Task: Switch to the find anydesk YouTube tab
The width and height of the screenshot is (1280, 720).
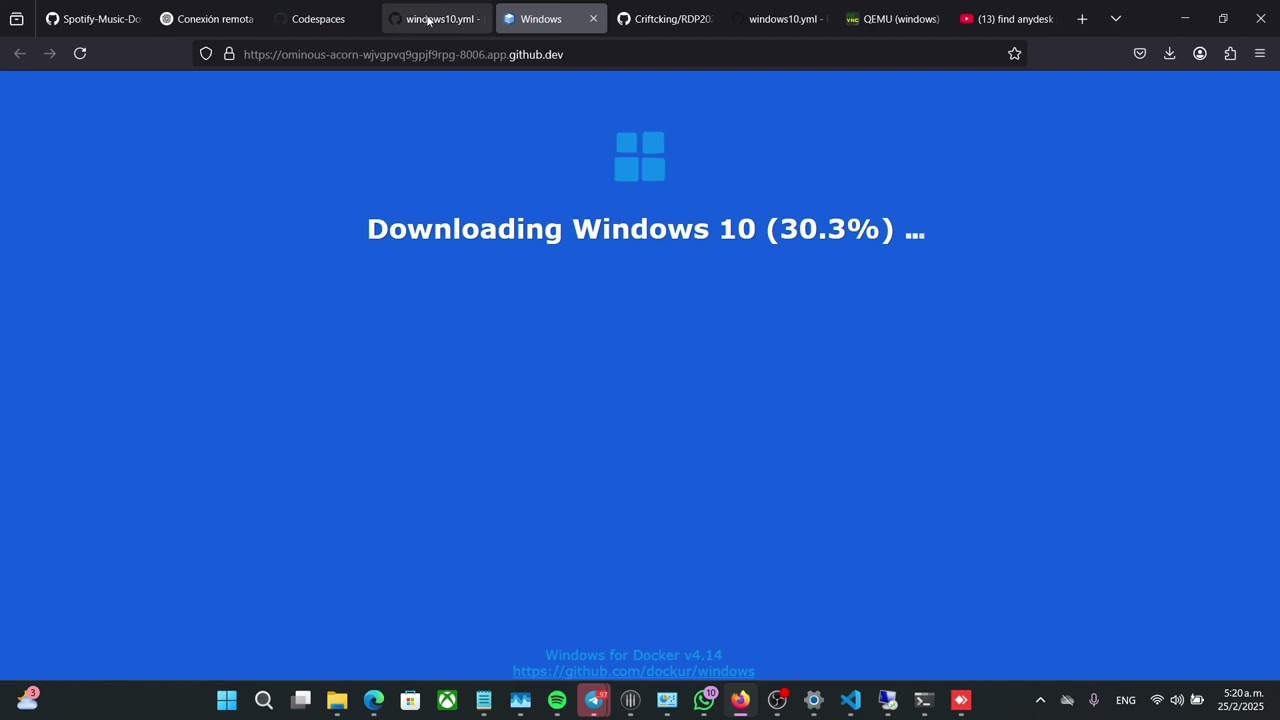Action: coord(1007,19)
